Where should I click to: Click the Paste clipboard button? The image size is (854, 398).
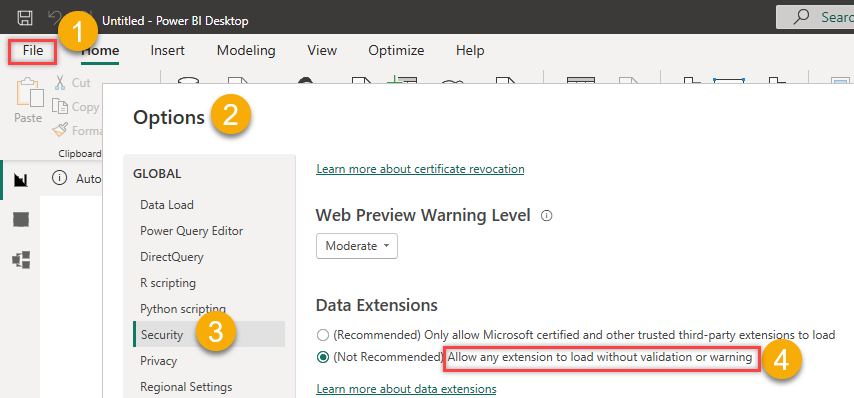[28, 101]
